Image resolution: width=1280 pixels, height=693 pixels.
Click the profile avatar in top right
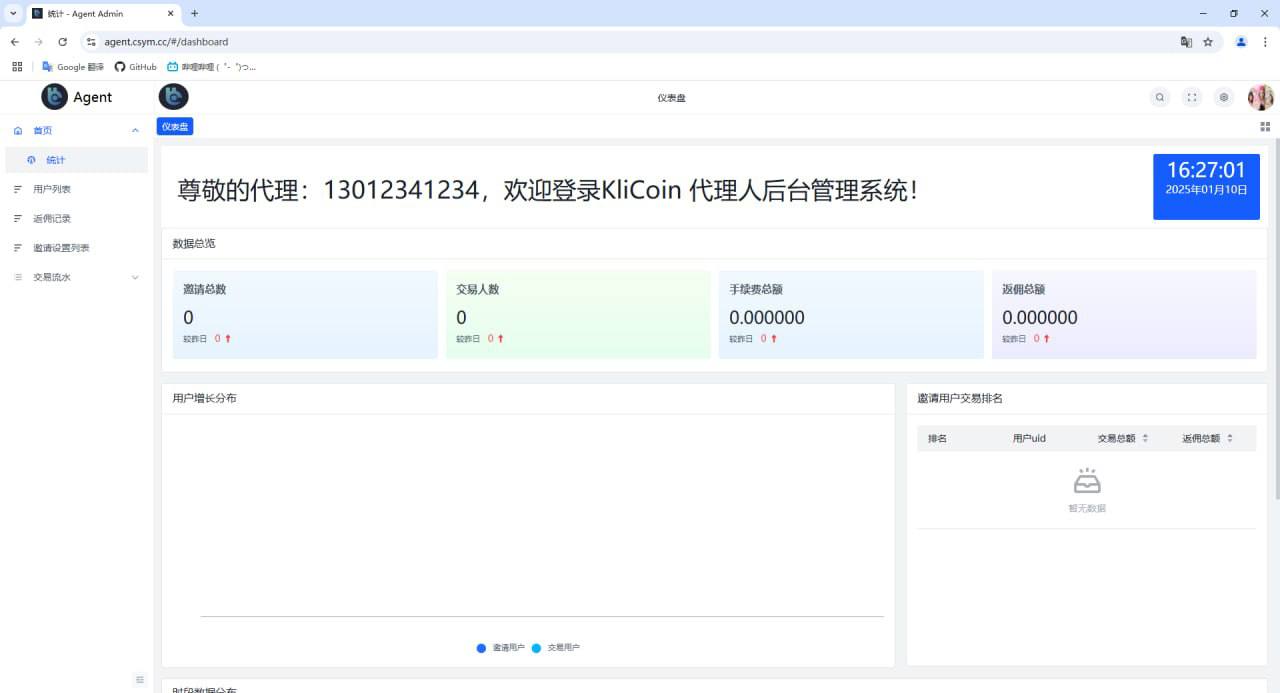click(1259, 97)
